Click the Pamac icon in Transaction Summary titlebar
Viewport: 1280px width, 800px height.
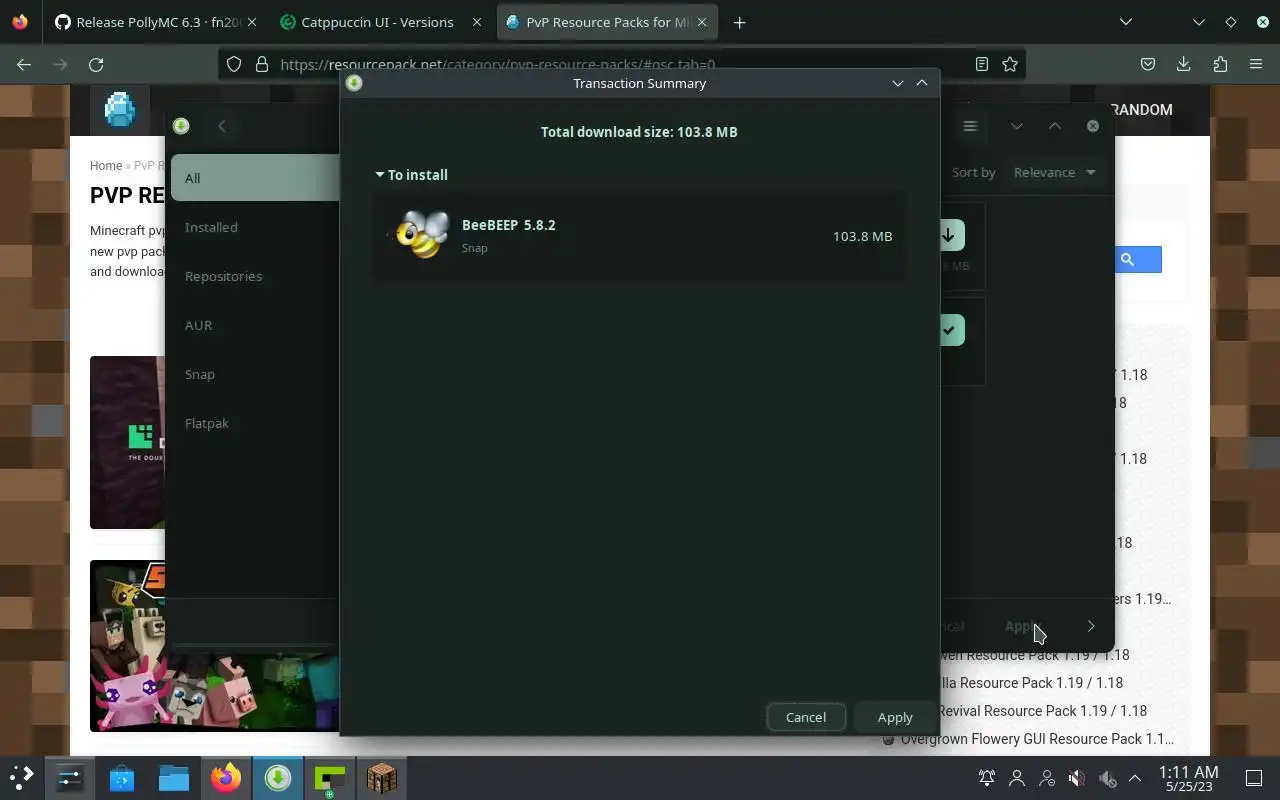coord(354,83)
